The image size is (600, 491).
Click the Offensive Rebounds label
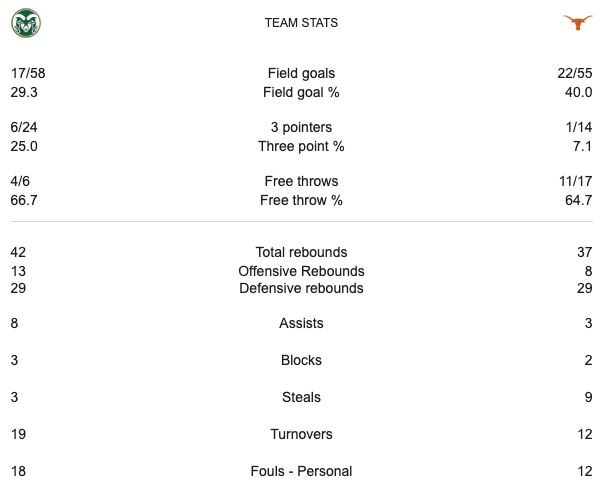pos(301,271)
